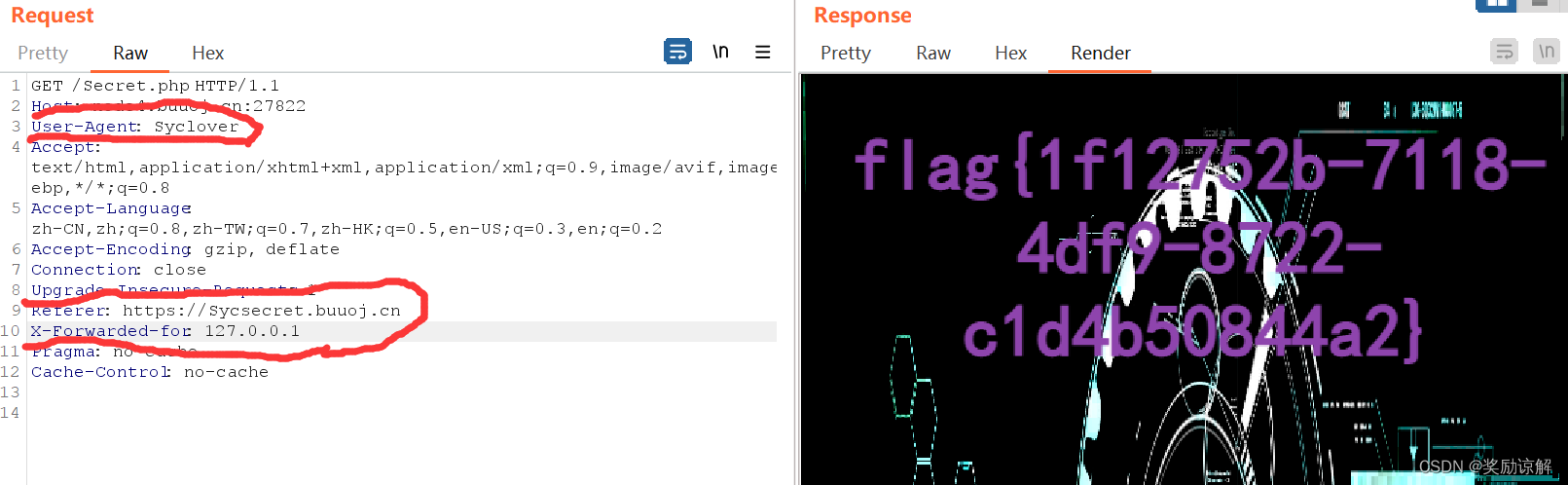This screenshot has width=1568, height=485.
Task: Select the side-by-side layout icon above Response
Action: pos(1496,5)
